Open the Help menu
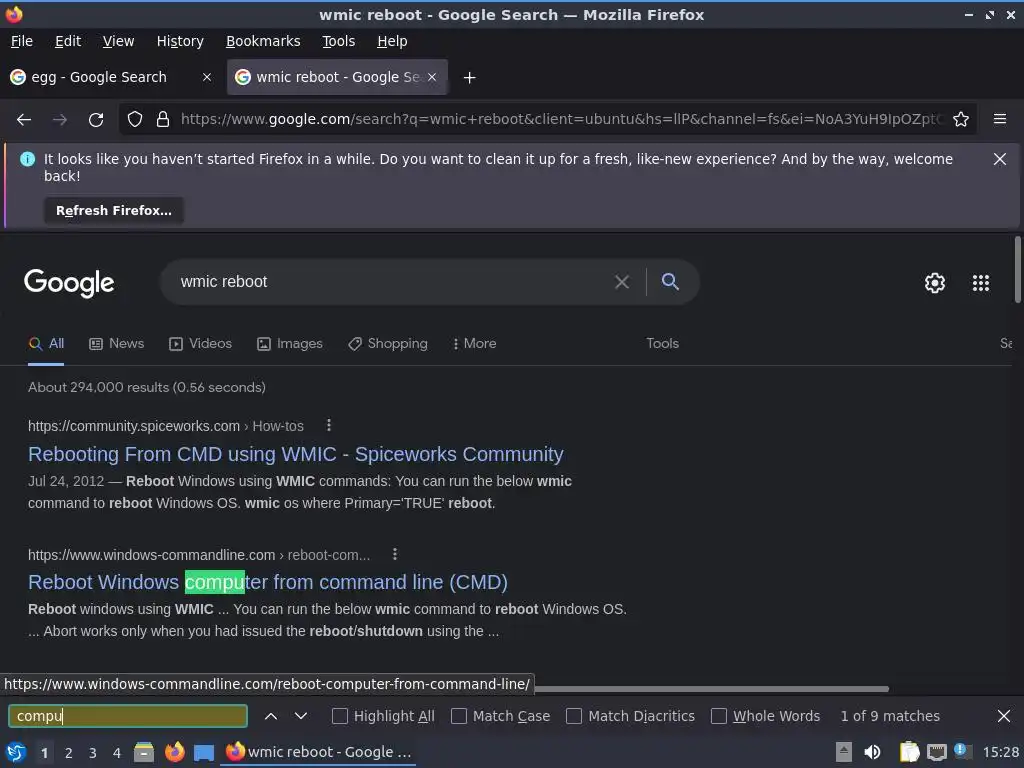 pyautogui.click(x=392, y=41)
